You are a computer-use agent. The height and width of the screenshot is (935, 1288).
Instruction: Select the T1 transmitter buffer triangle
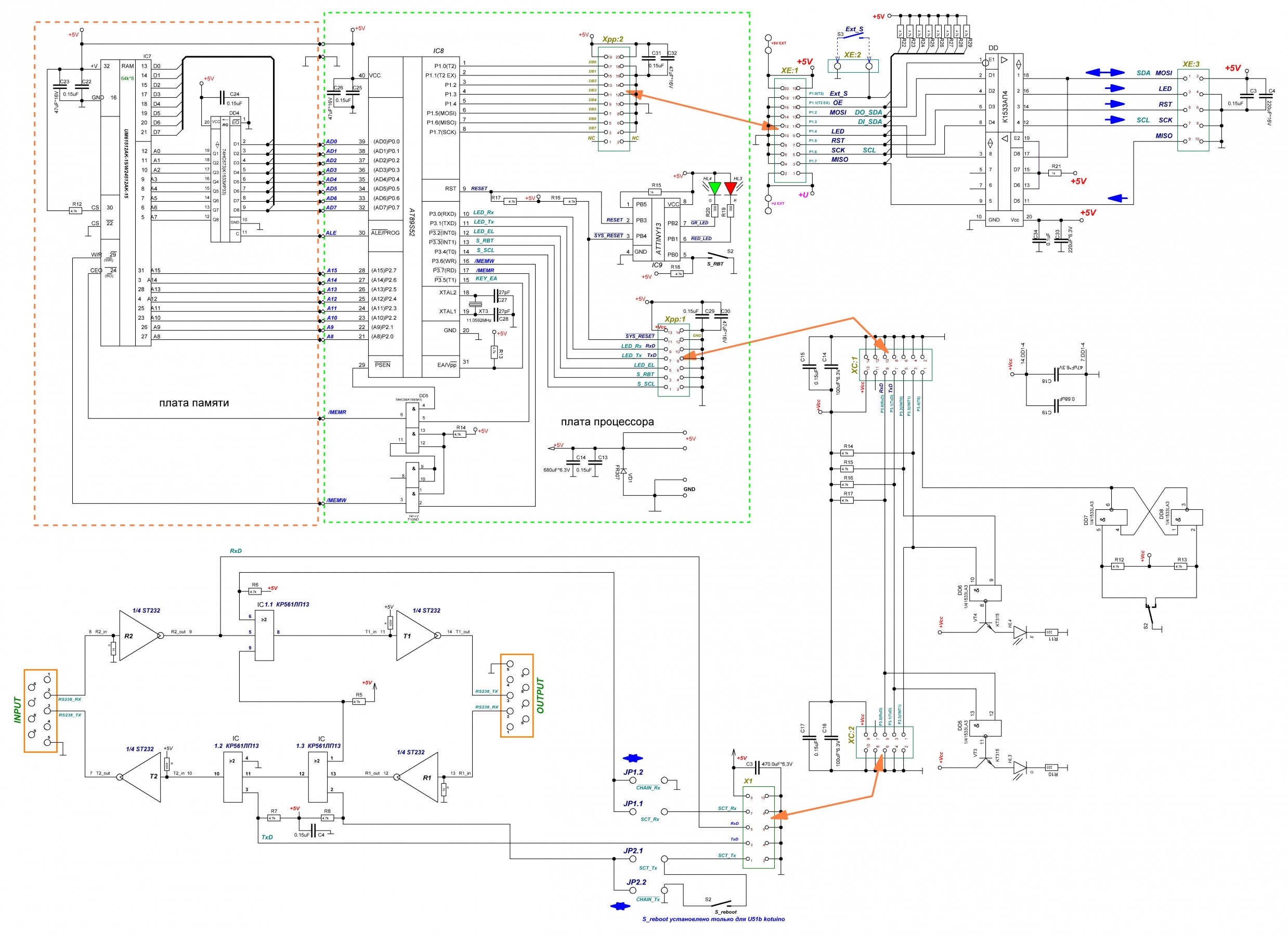pyautogui.click(x=418, y=635)
